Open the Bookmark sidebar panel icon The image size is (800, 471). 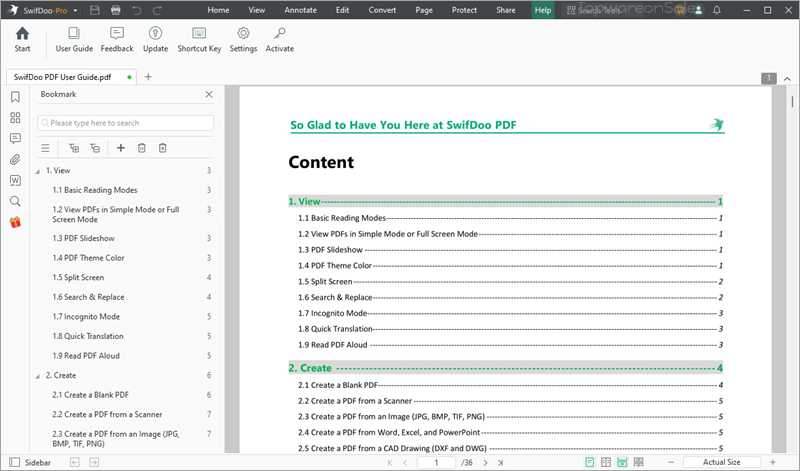15,97
